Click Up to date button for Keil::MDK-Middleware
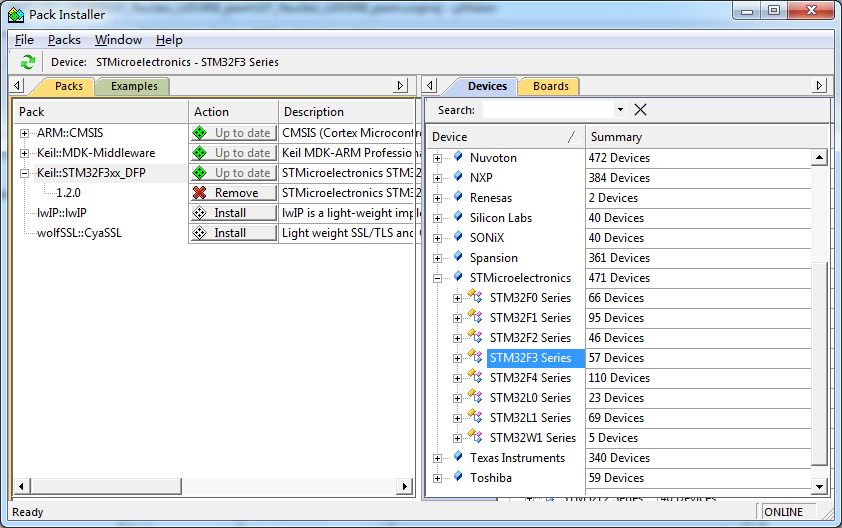The image size is (842, 528). coord(234,153)
